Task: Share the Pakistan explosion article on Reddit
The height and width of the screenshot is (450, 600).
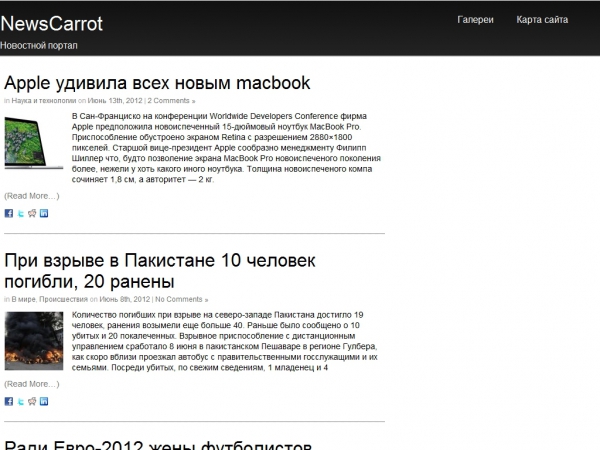Action: tap(32, 401)
